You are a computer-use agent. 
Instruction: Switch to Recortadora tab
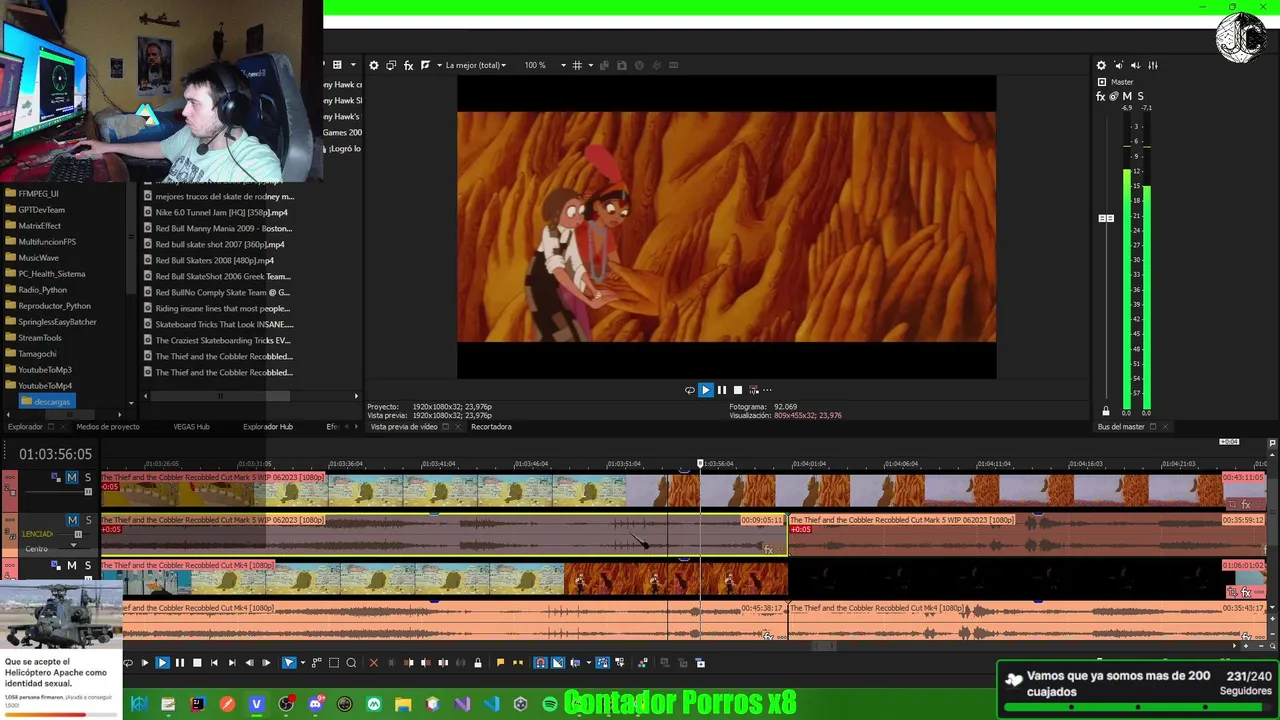(491, 427)
